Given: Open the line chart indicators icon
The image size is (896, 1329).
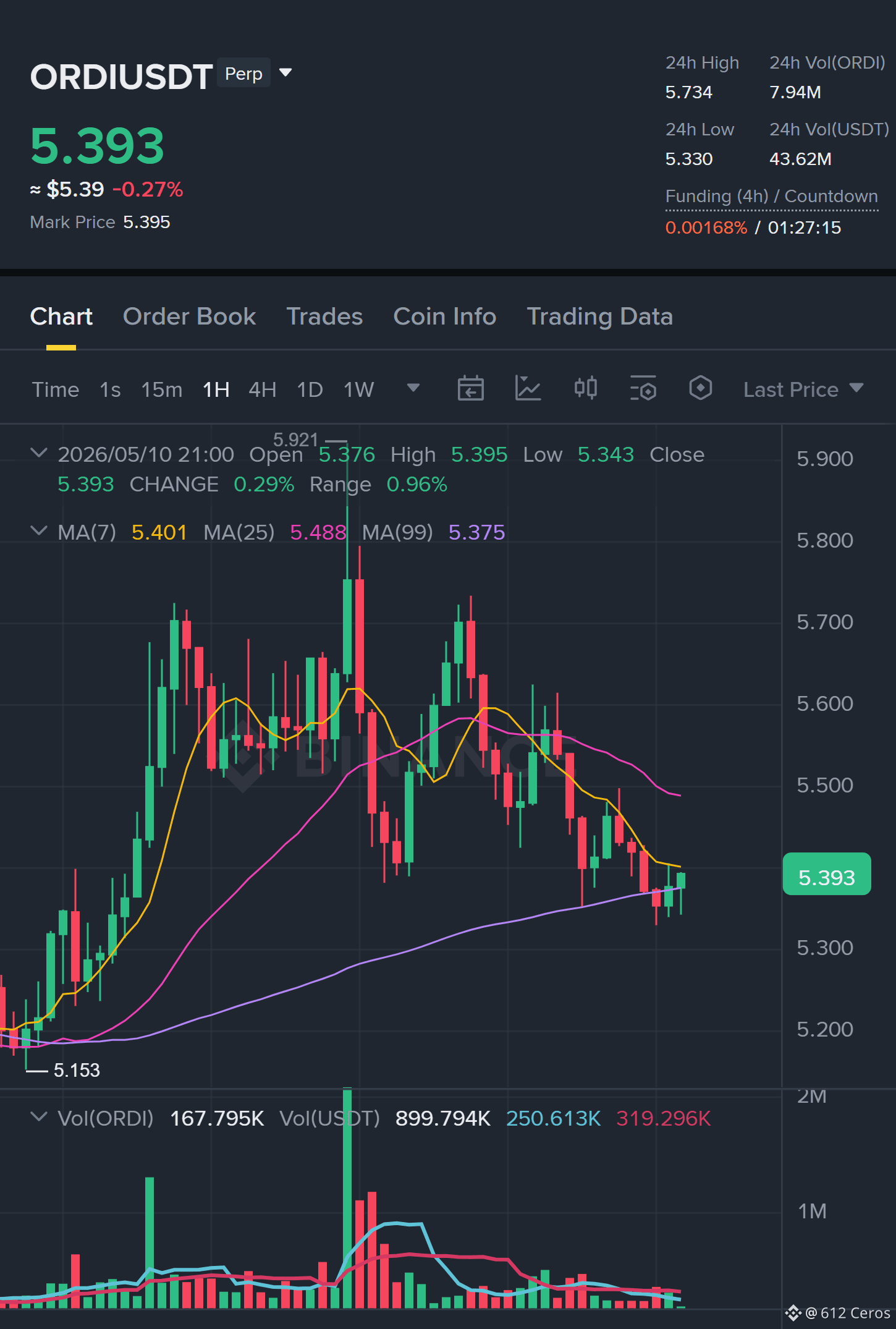Looking at the screenshot, I should click(x=528, y=389).
